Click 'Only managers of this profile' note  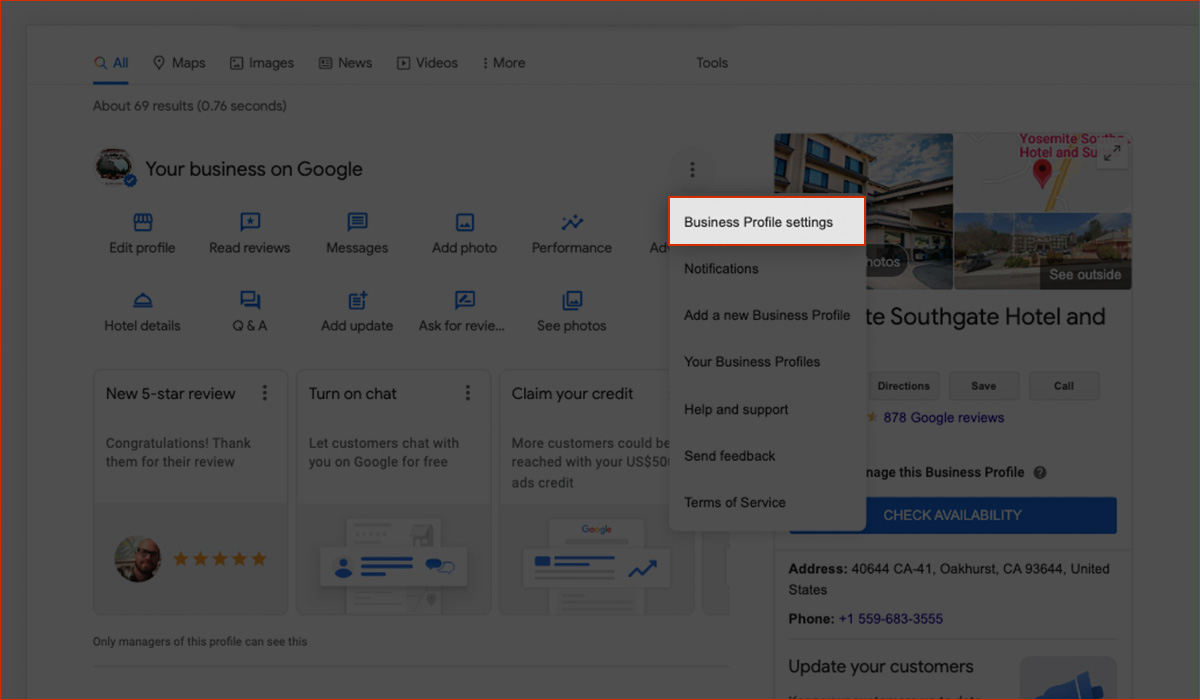pyautogui.click(x=200, y=642)
